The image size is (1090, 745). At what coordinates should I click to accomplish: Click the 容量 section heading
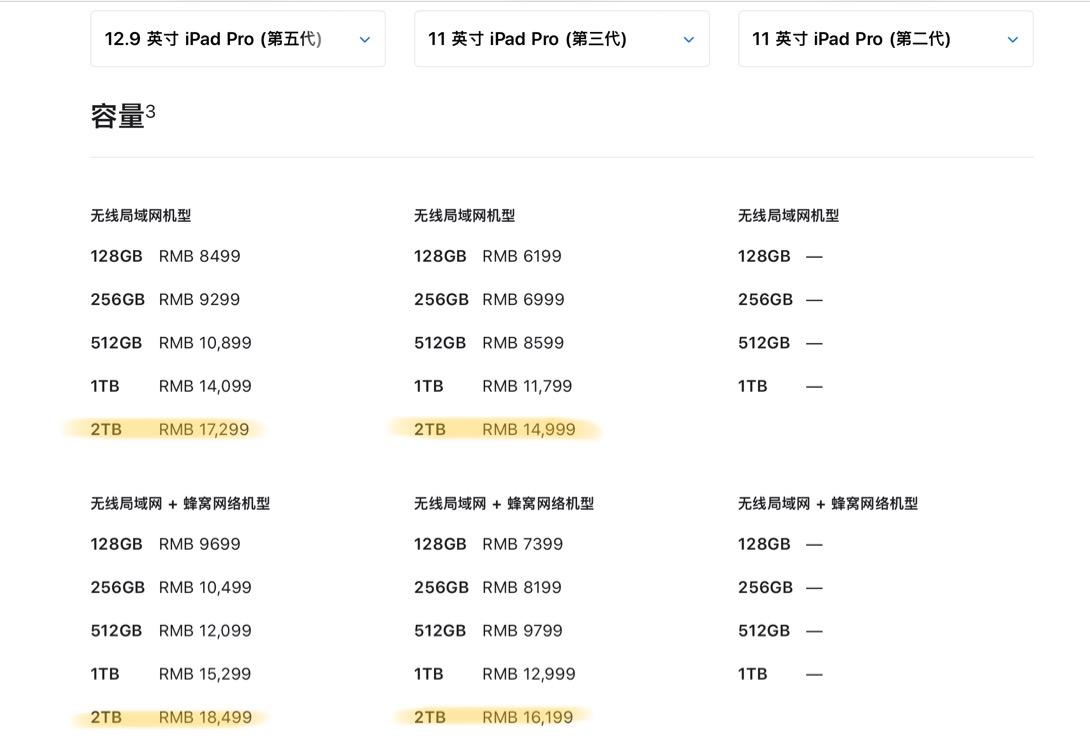click(117, 116)
